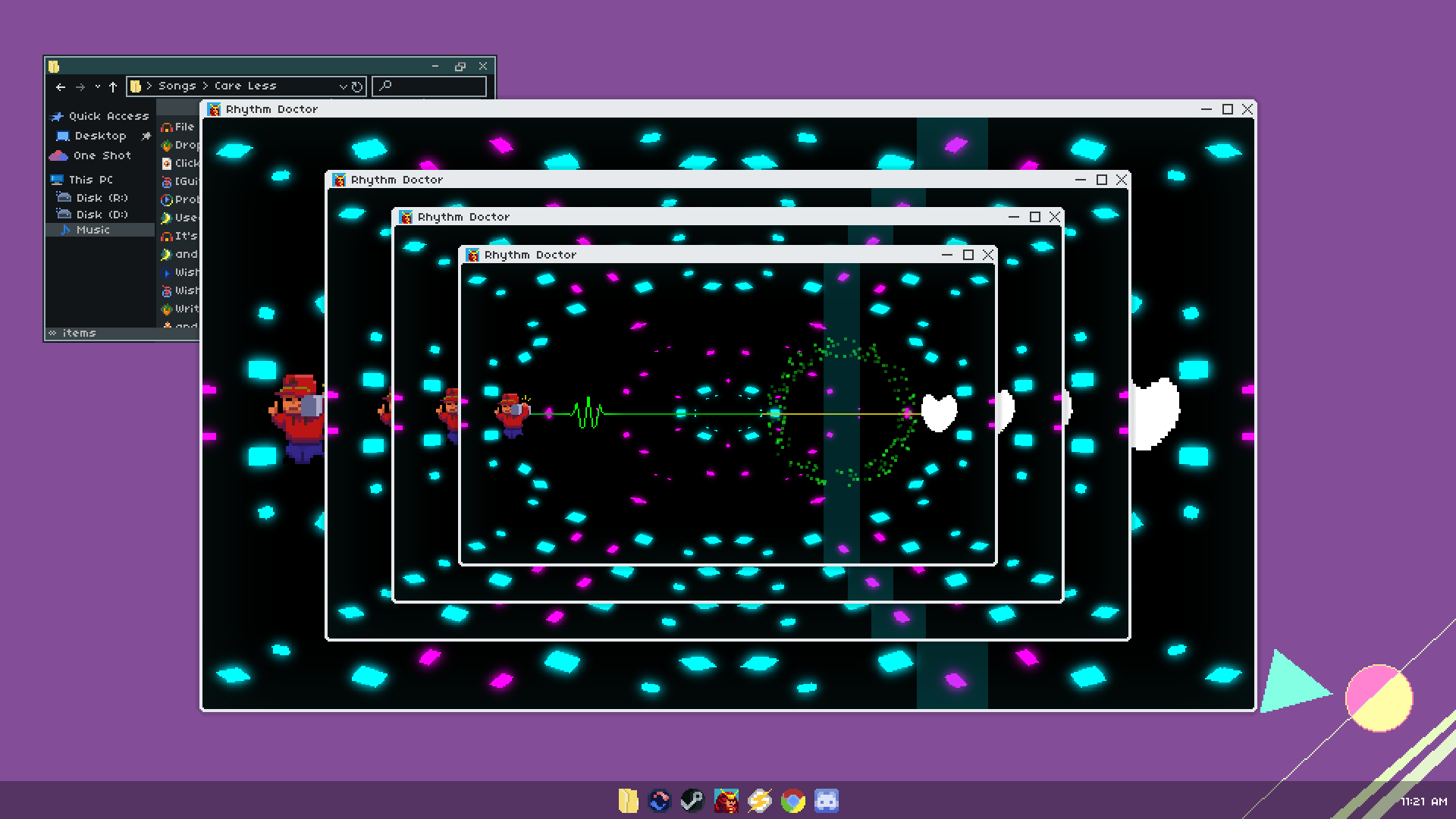Click the white heart in innermost game window
The width and height of the screenshot is (1456, 819).
(939, 413)
